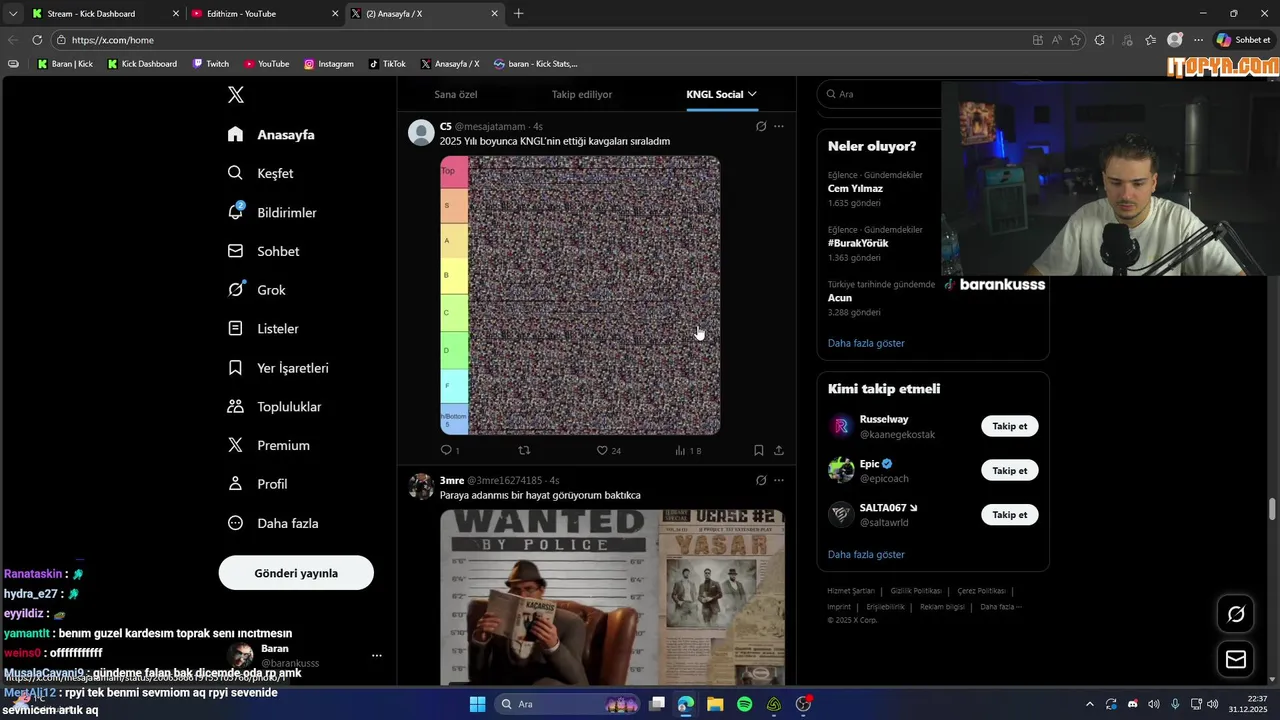Screen dimensions: 1280x720
Task: Open the floating Grok button
Action: (x=1236, y=614)
